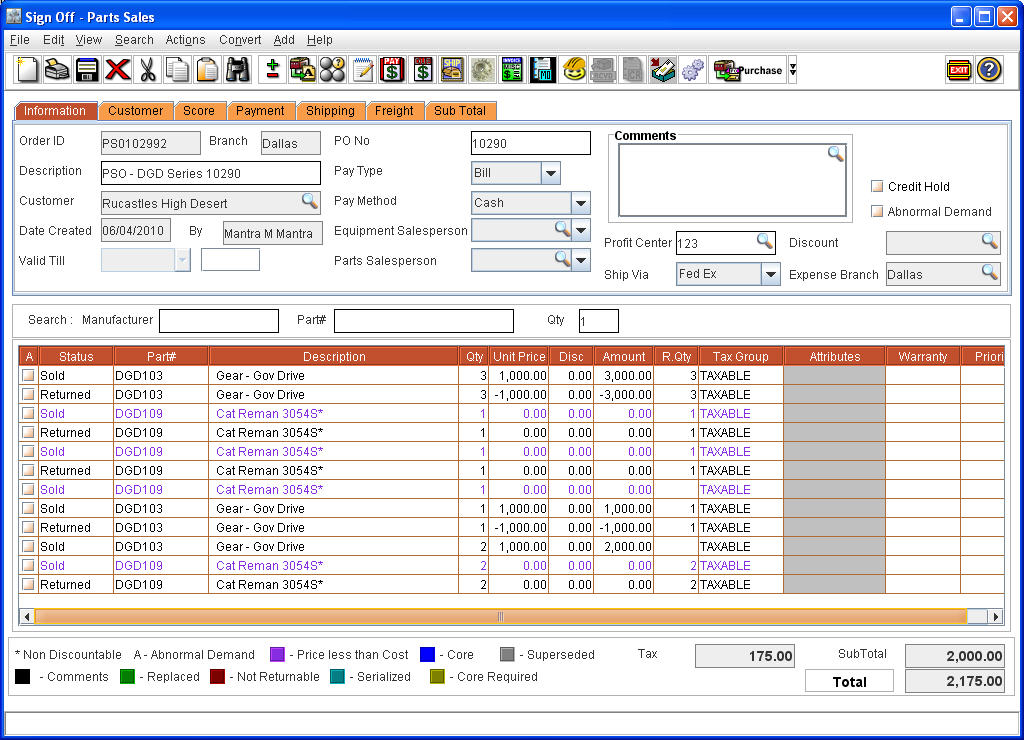Click the yellow EXIT icon

coord(959,70)
